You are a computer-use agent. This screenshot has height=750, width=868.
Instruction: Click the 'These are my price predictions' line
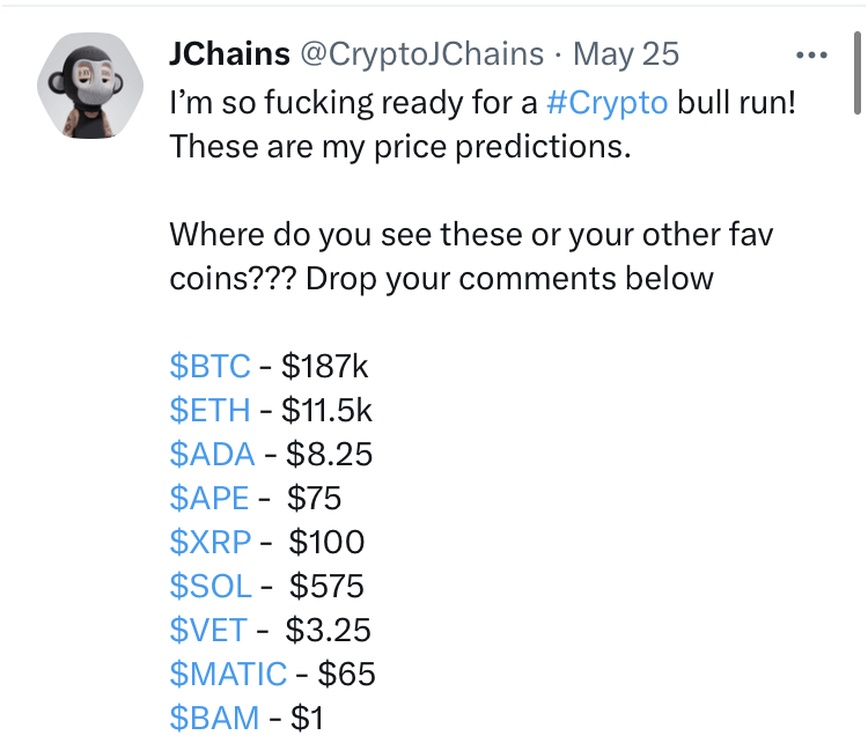point(400,146)
